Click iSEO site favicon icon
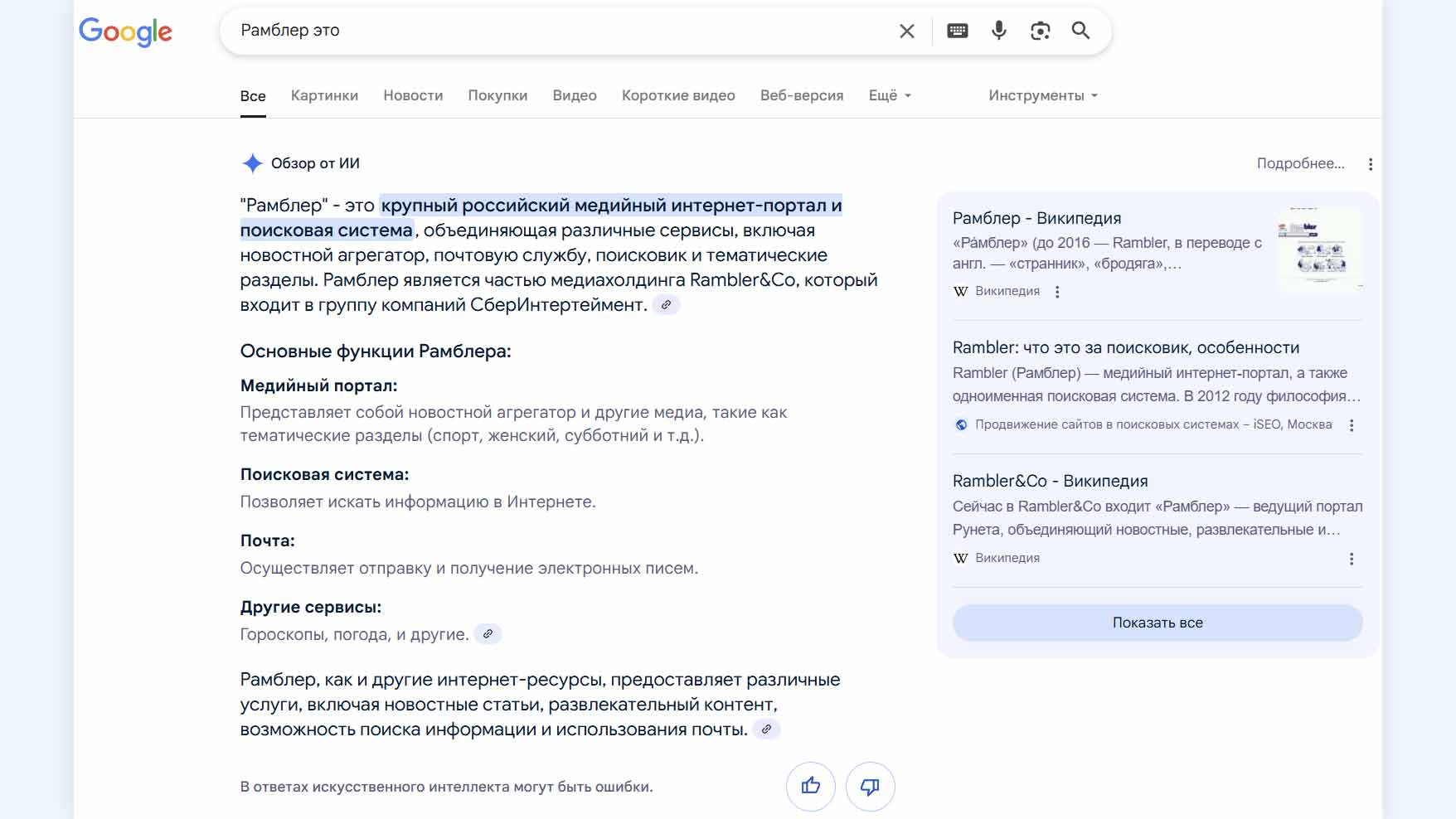This screenshot has height=819, width=1456. (961, 424)
